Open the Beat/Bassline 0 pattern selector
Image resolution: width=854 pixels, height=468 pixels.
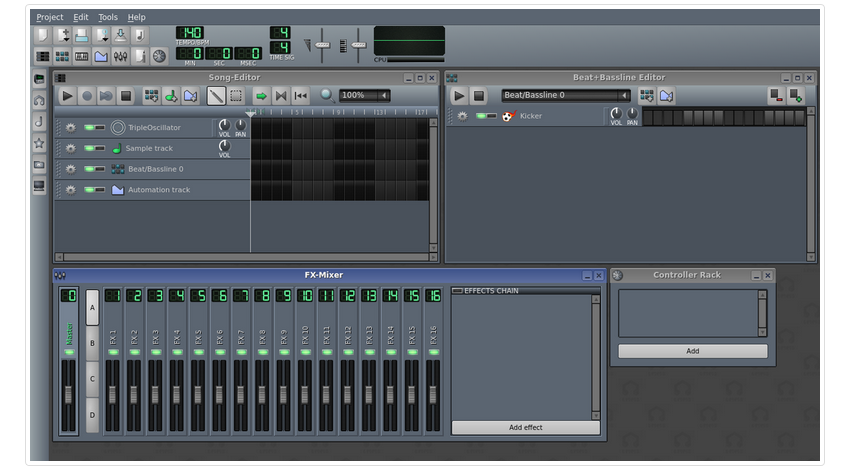[x=565, y=95]
